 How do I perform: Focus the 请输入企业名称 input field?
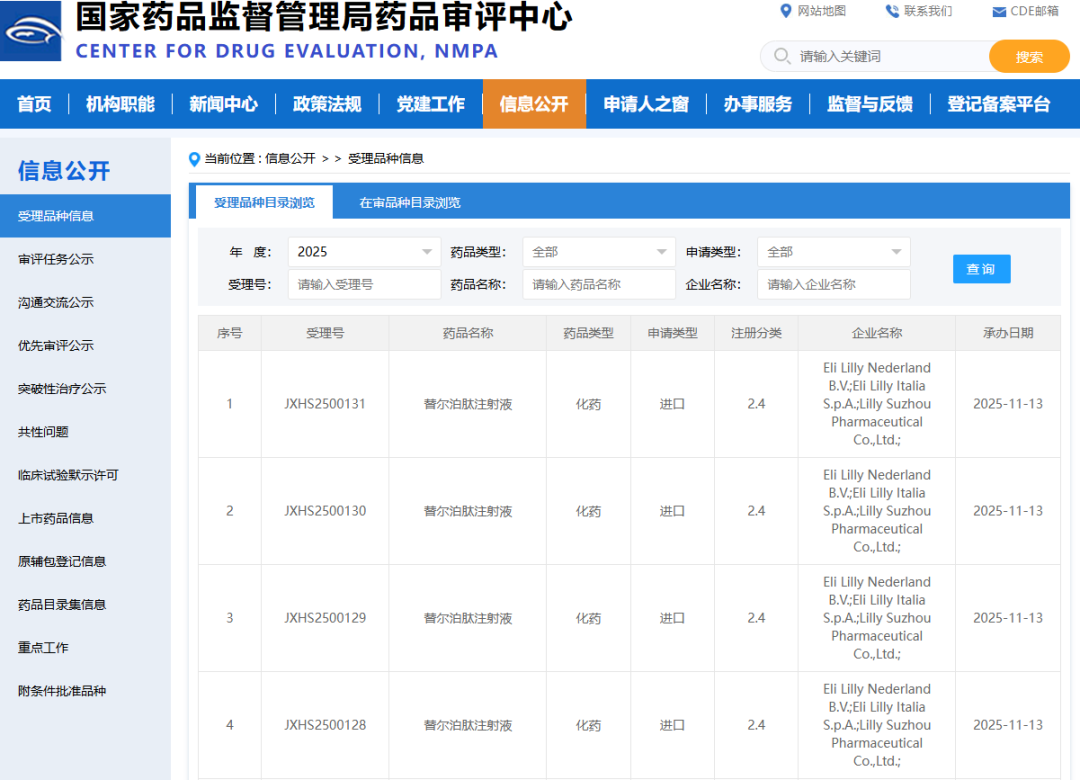(834, 285)
